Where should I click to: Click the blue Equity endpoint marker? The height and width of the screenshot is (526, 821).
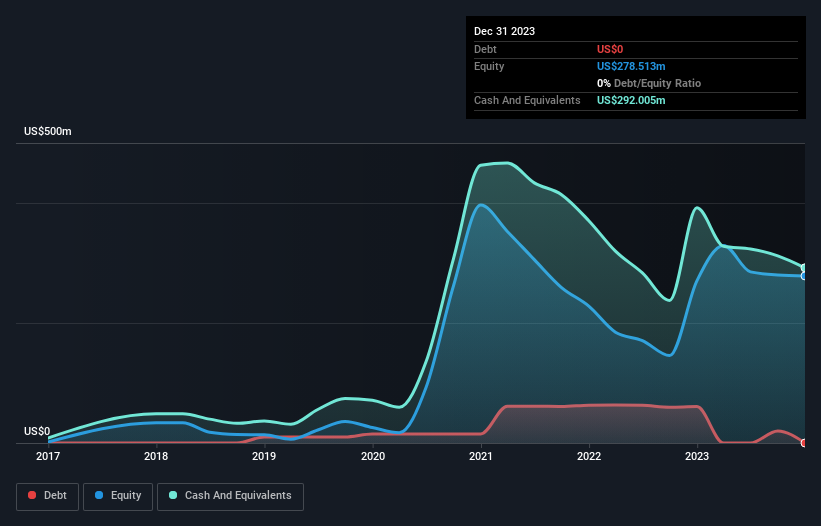pos(804,276)
